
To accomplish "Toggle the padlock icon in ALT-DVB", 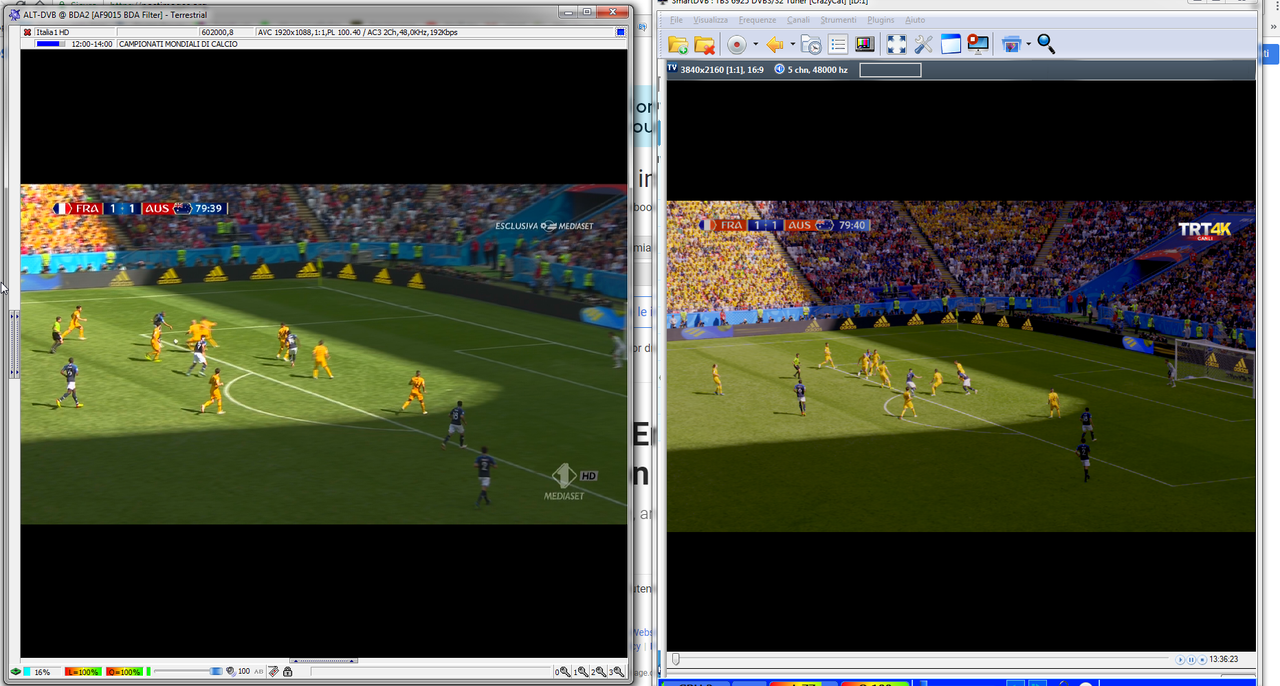I will tap(287, 671).
